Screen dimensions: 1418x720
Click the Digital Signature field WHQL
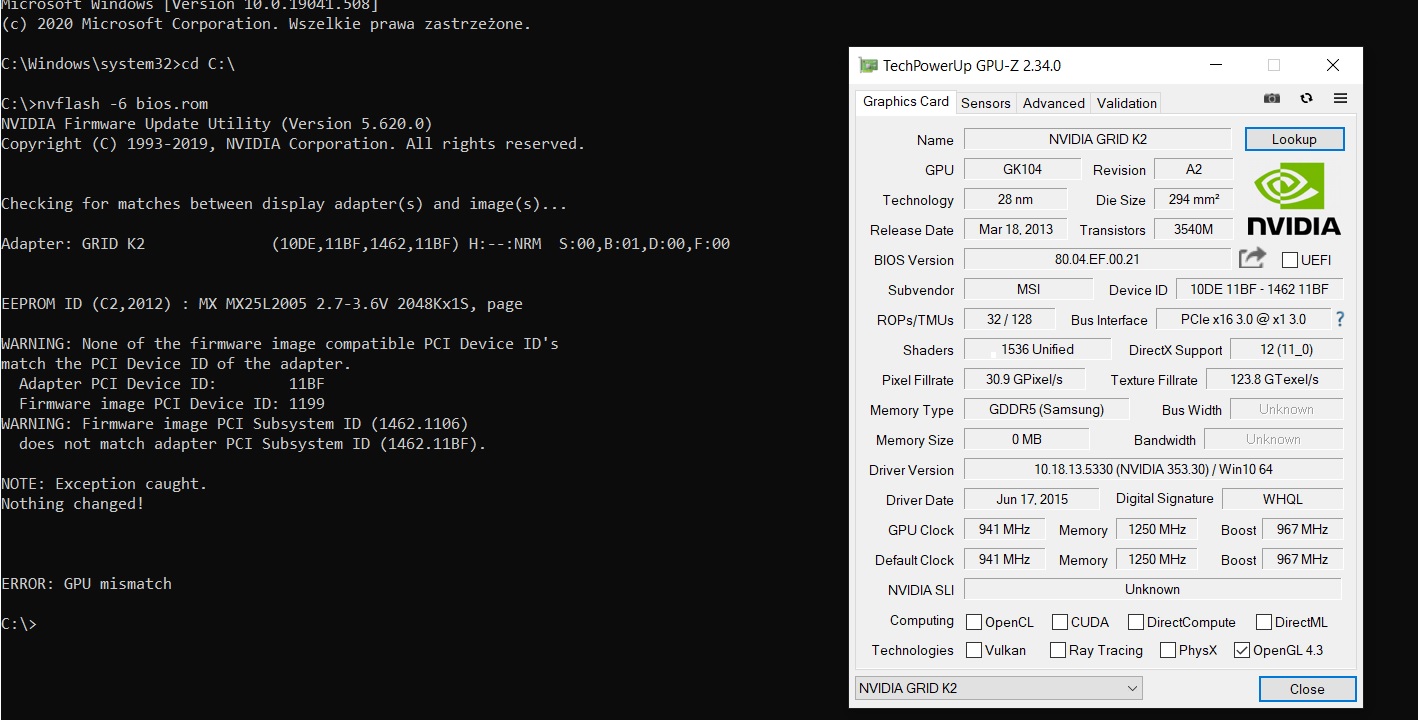tap(1282, 499)
